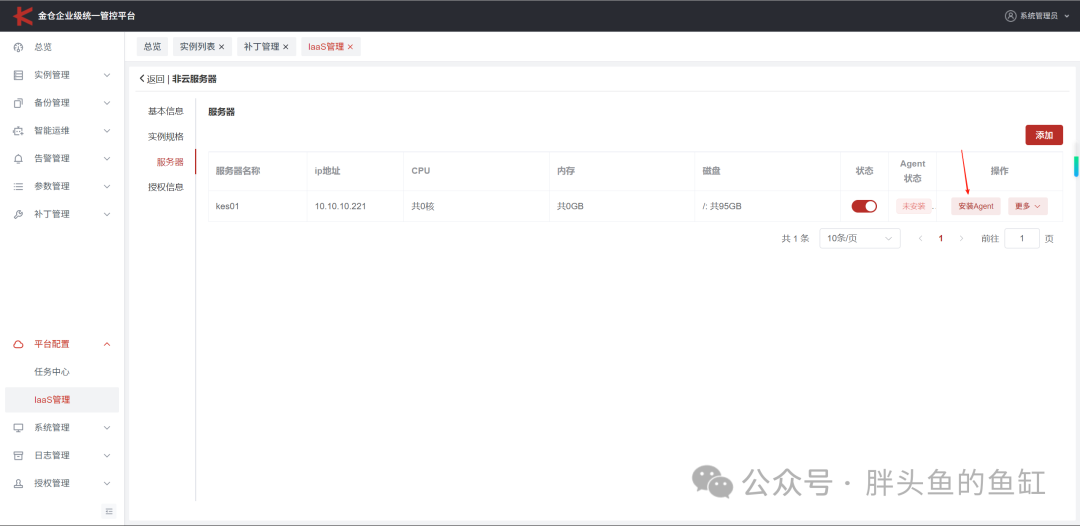Viewport: 1080px width, 526px height.
Task: Close the IaaS管理 tab
Action: (350, 47)
